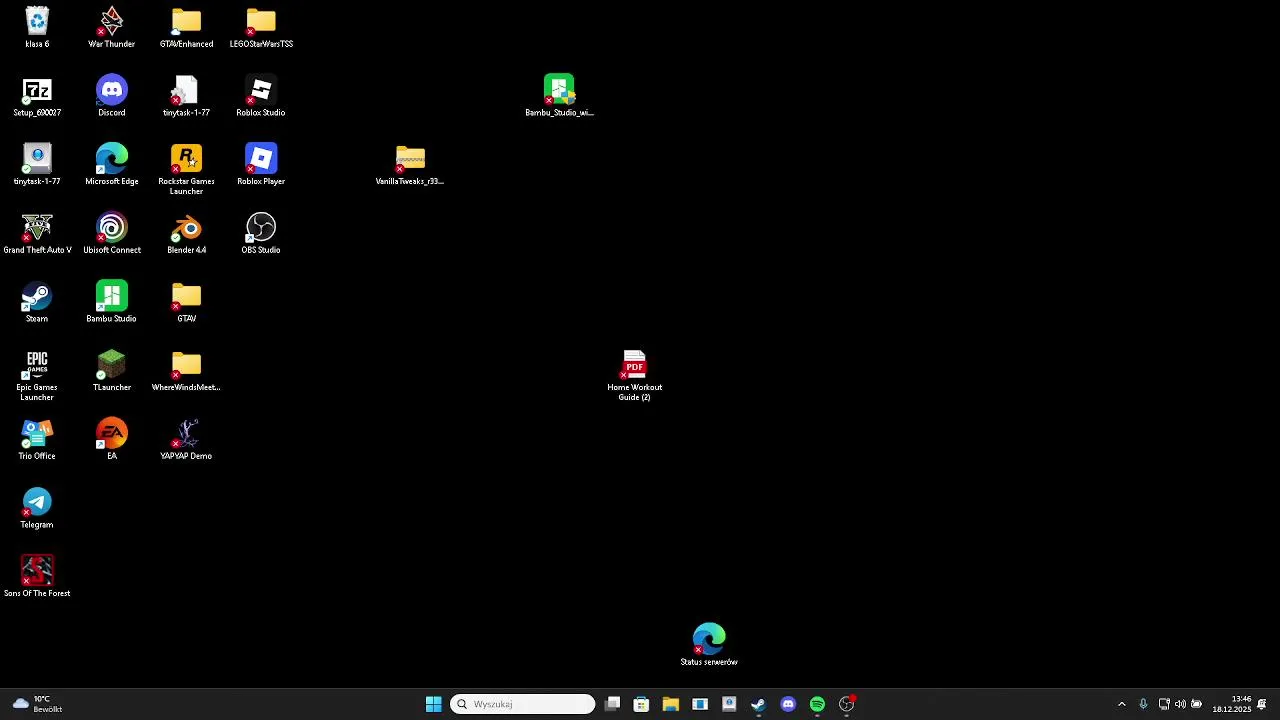Screen dimensions: 1280x720
Task: Open the Recycle Bin labeled klasa 6
Action: (x=37, y=27)
